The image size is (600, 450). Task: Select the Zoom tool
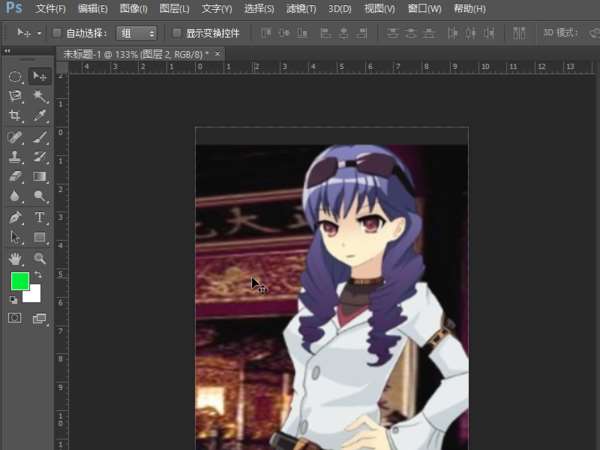pyautogui.click(x=39, y=259)
